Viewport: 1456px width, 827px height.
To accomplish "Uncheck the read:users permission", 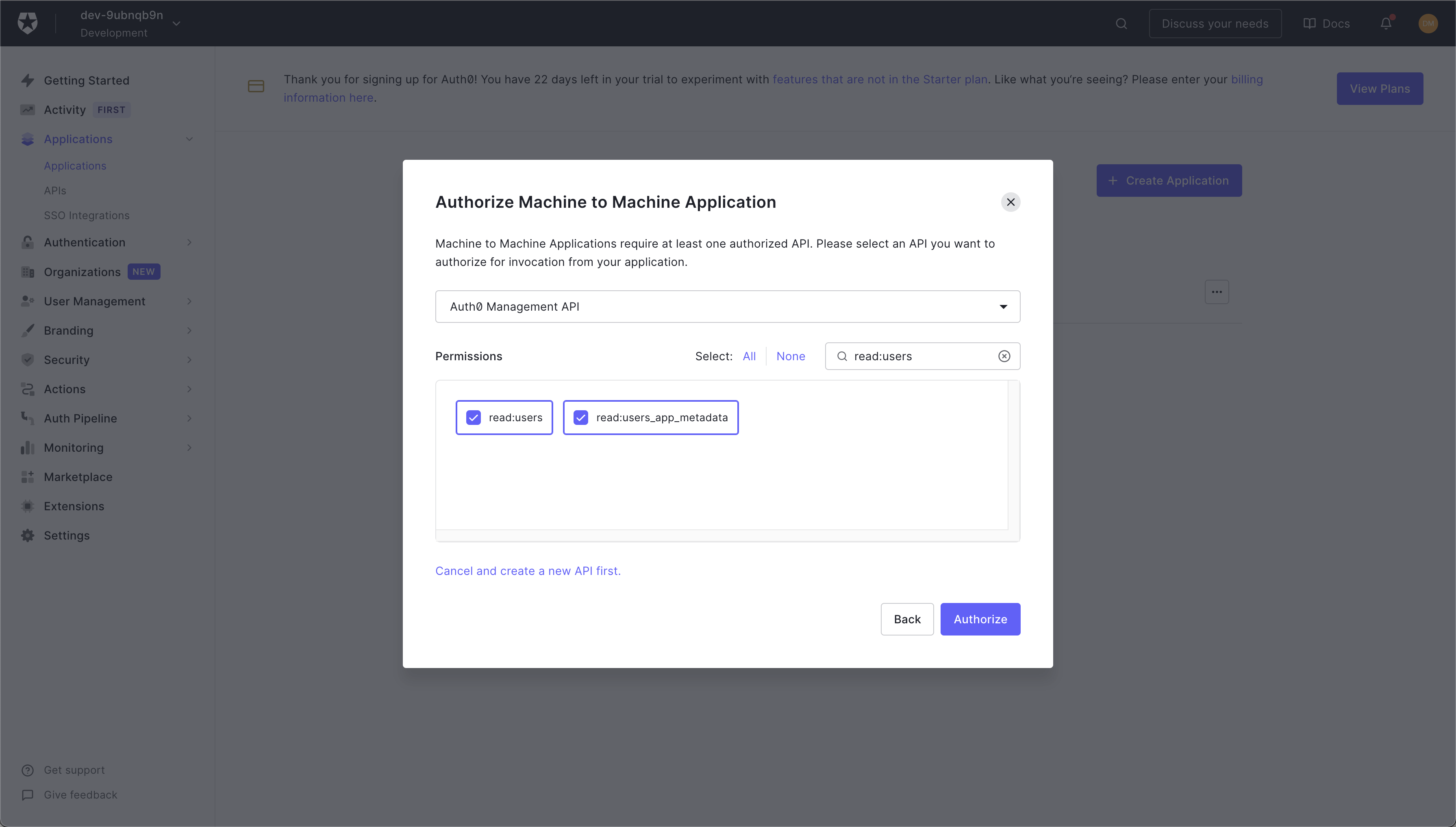I will pyautogui.click(x=473, y=418).
